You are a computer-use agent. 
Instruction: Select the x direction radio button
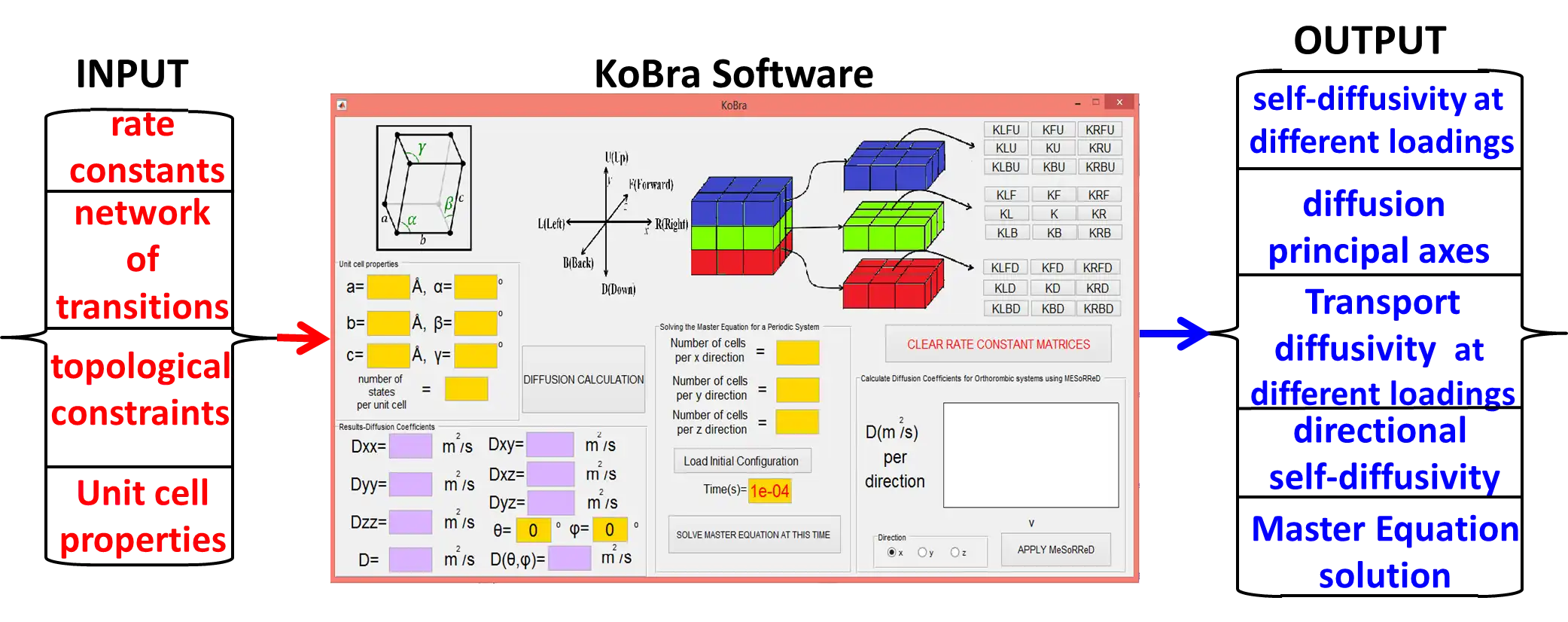[x=892, y=552]
